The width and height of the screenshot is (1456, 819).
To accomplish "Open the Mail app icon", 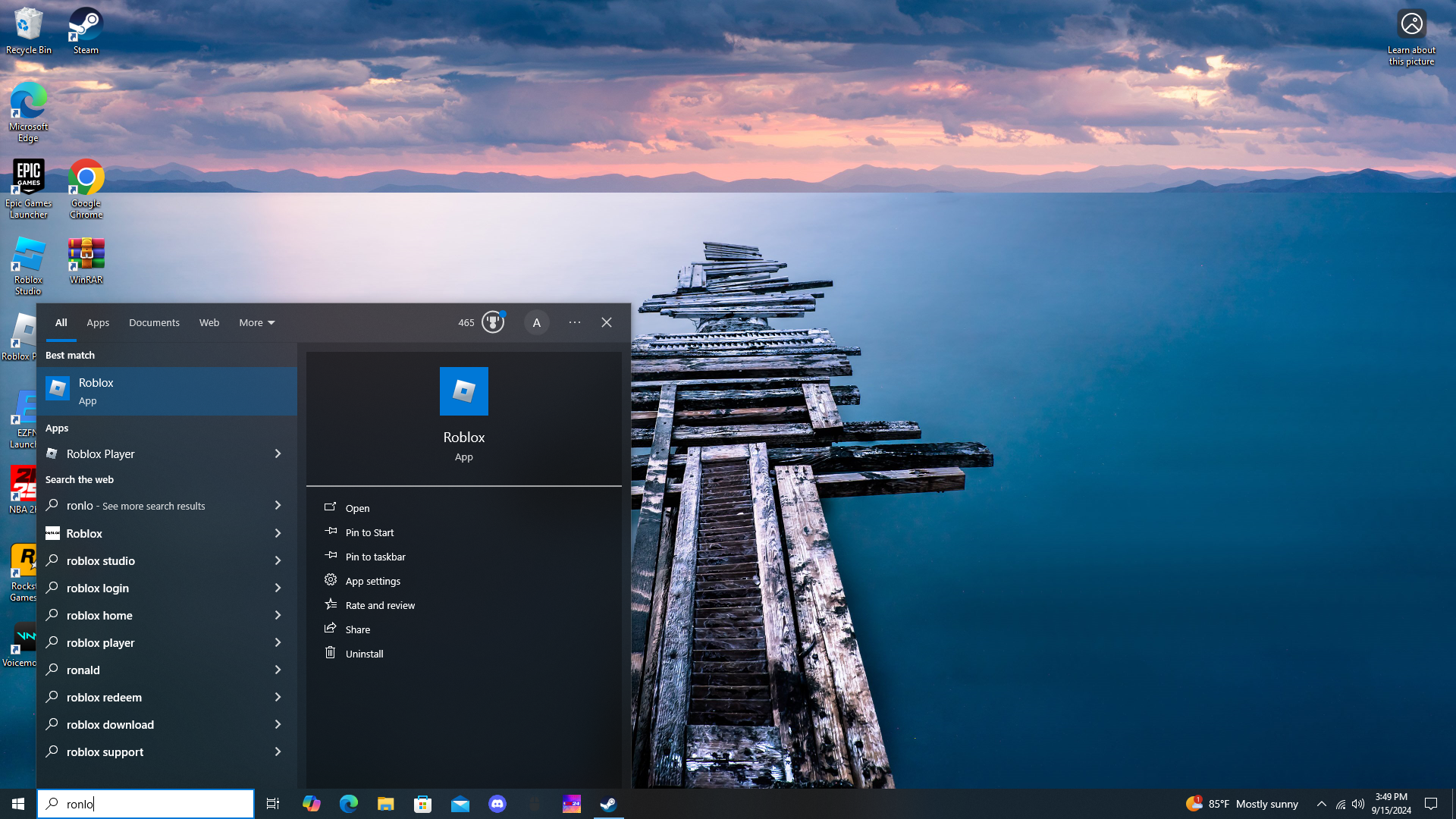I will tap(460, 804).
